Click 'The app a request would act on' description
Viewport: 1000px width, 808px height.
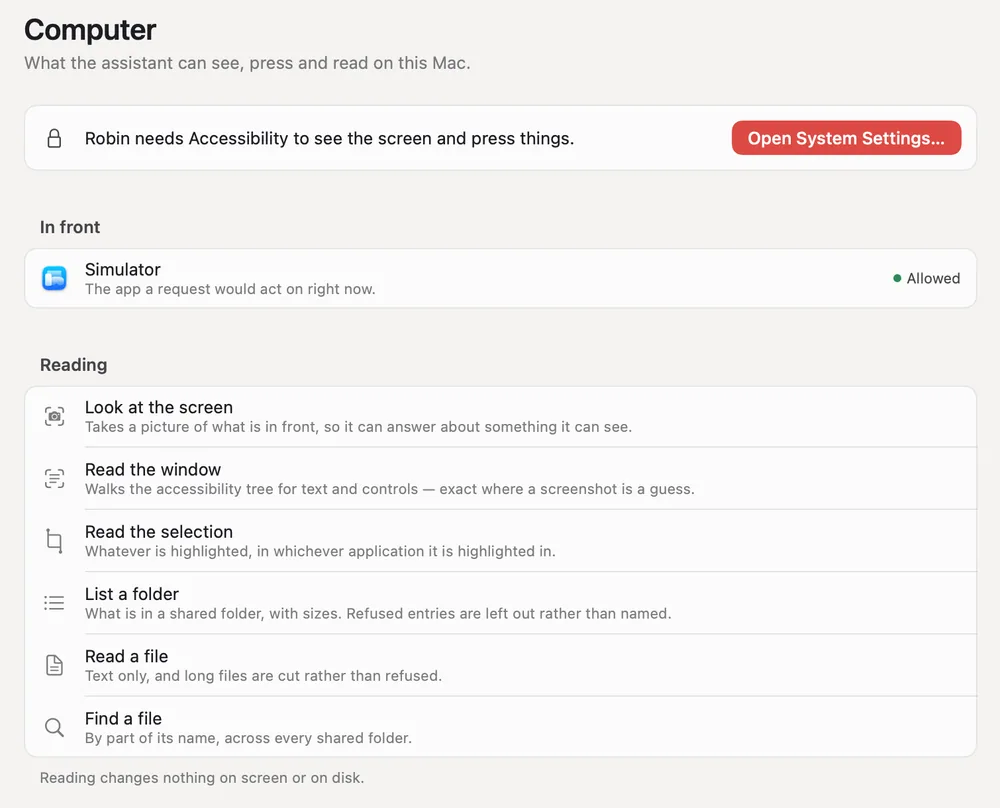(230, 289)
